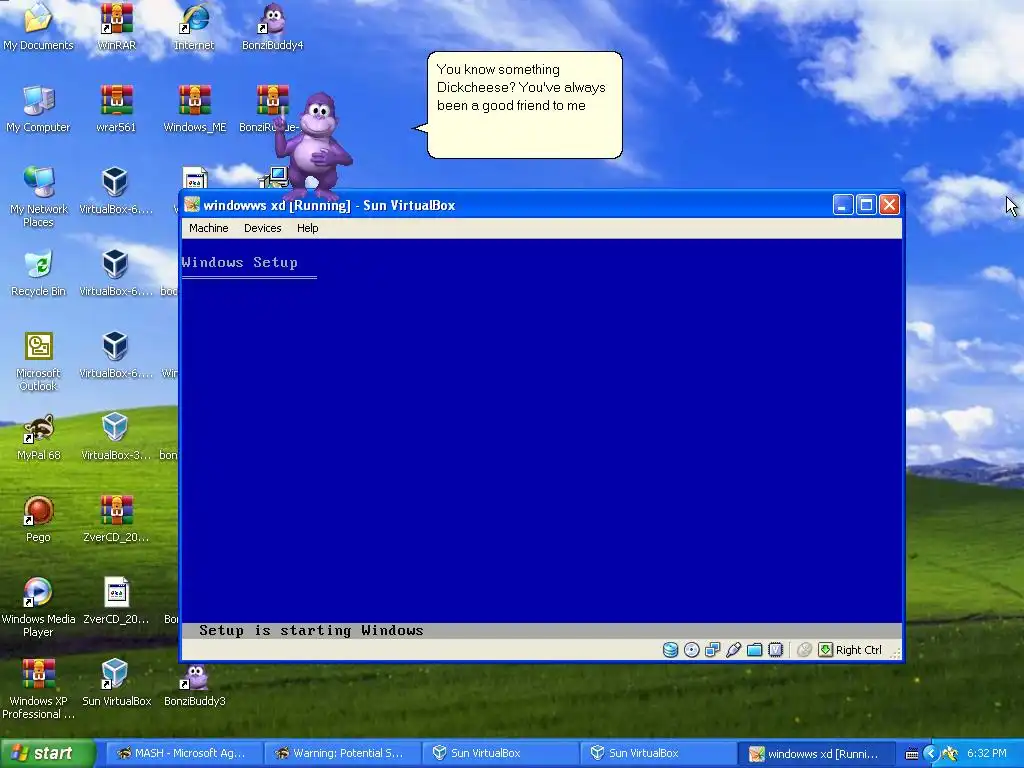
Task: Open the Machine menu
Action: (208, 228)
